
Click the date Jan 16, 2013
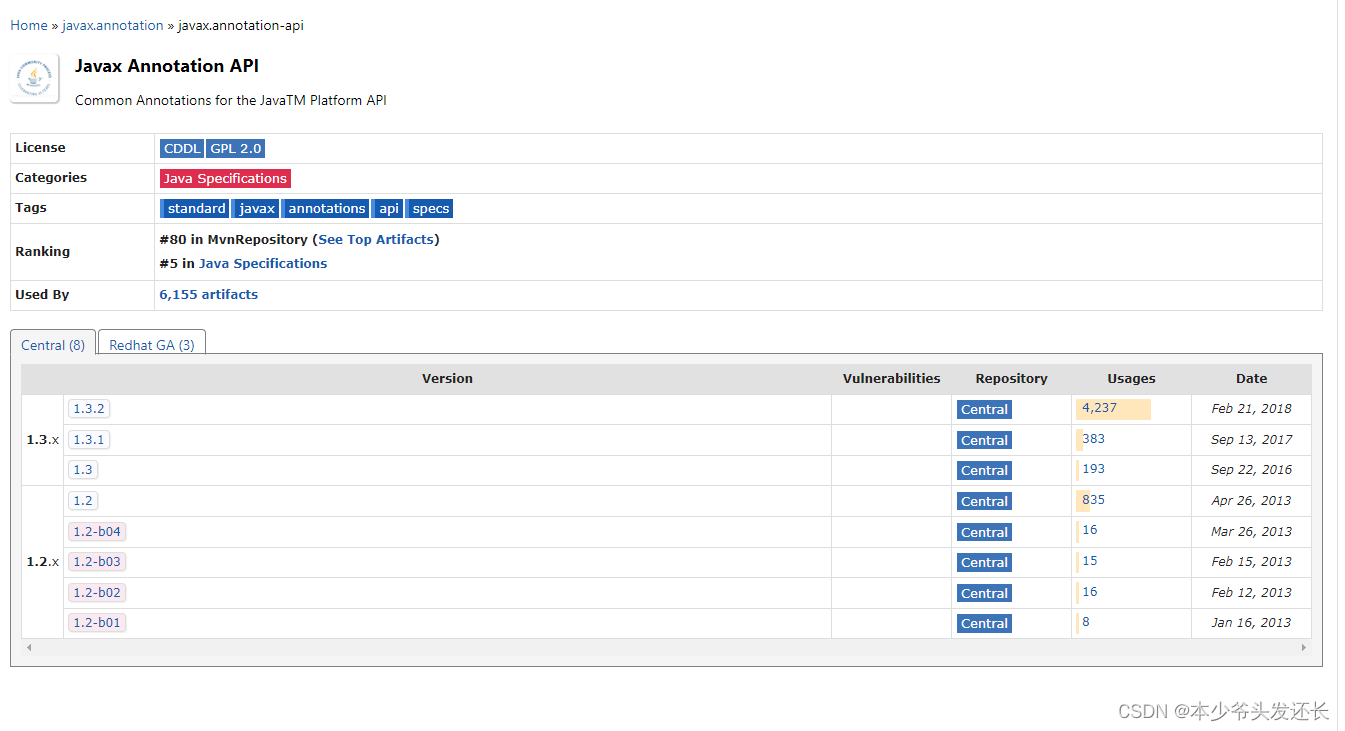tap(1251, 622)
